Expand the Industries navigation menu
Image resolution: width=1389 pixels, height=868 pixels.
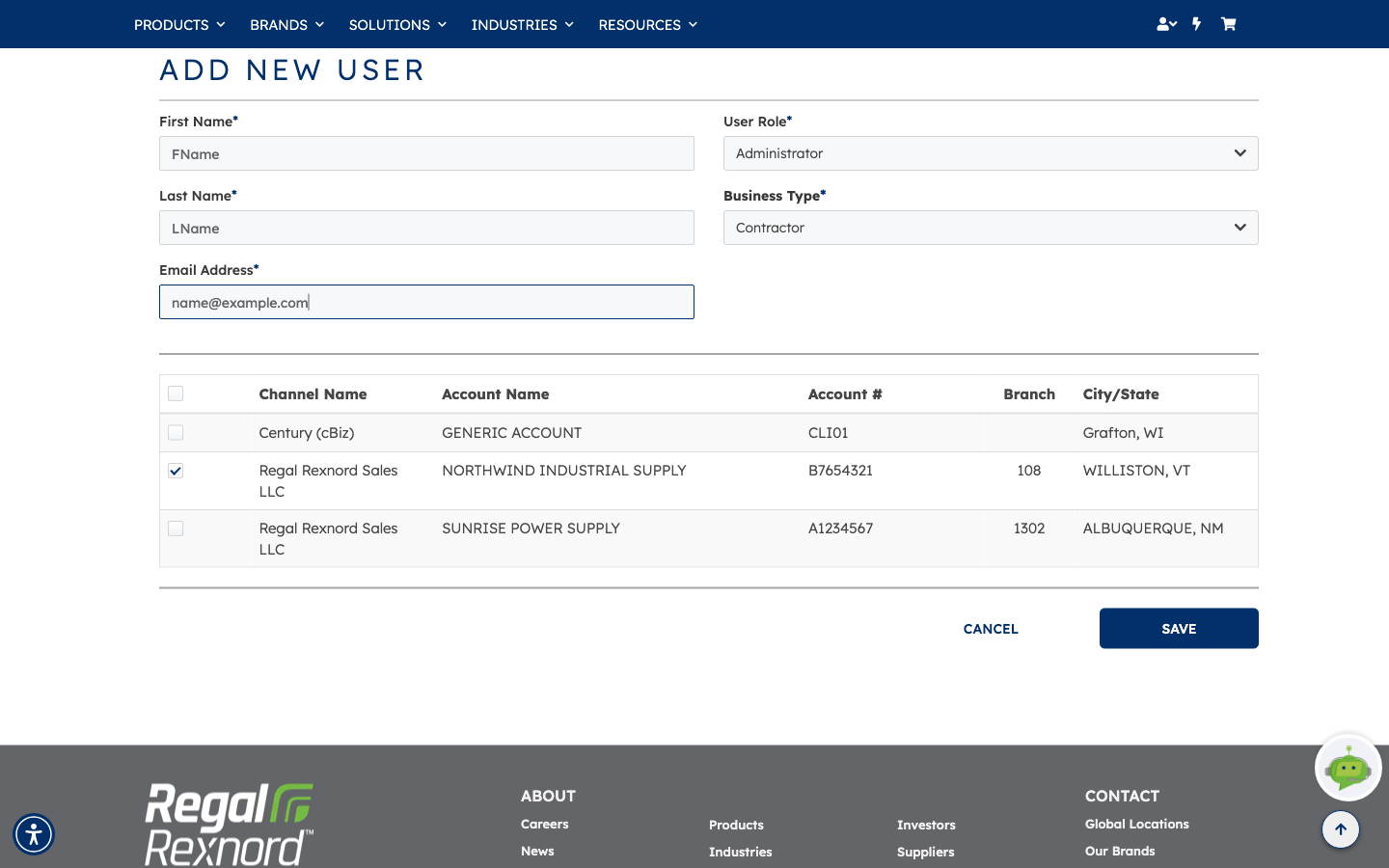coord(522,24)
